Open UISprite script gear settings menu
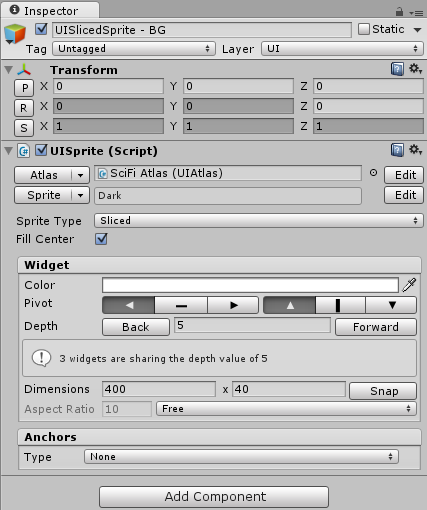 point(415,150)
